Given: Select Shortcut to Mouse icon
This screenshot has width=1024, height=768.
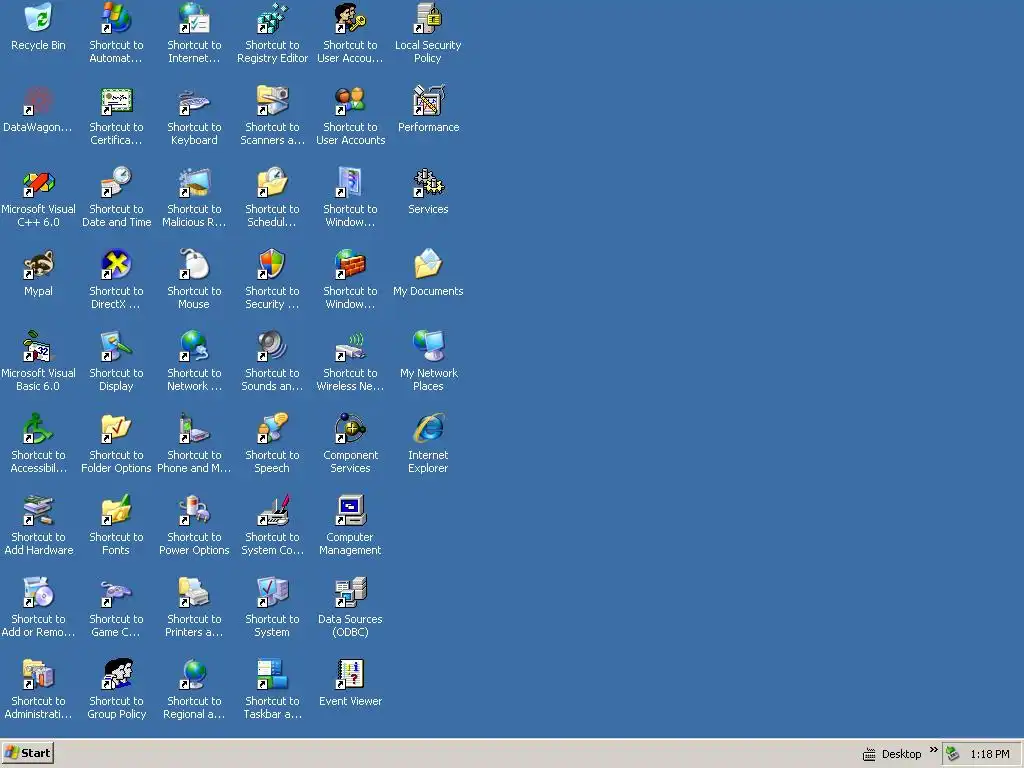Looking at the screenshot, I should coord(194,264).
